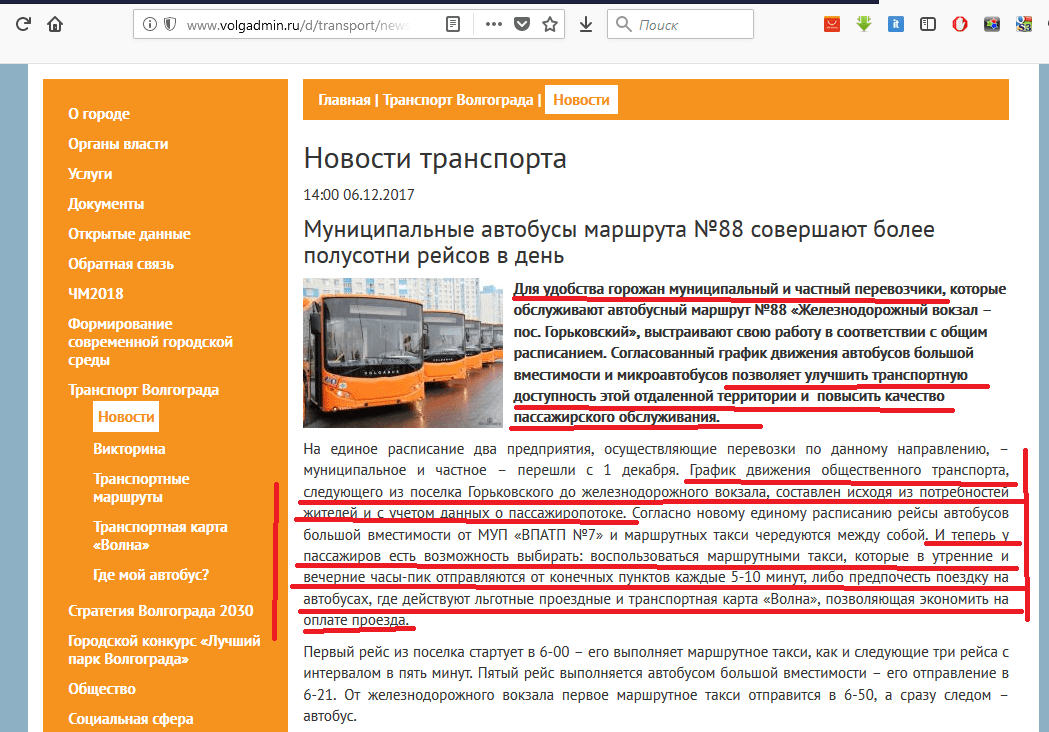
Task: Click 'Транспорт Волгограда' in the breadcrumb bar
Action: (x=458, y=100)
